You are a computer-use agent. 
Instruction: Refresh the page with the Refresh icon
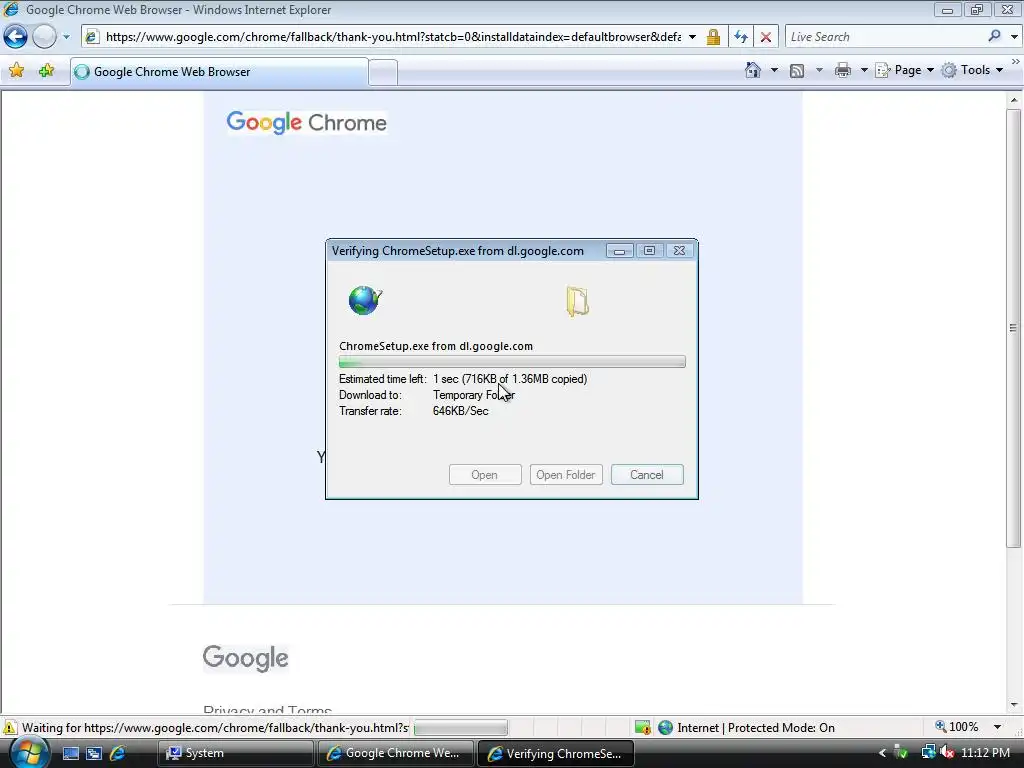741,37
